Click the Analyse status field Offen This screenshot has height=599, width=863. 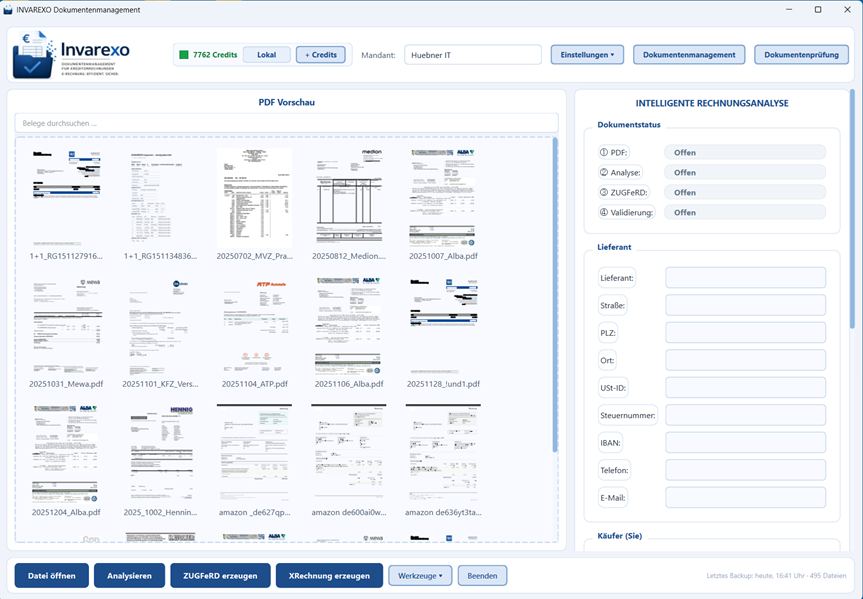click(745, 172)
